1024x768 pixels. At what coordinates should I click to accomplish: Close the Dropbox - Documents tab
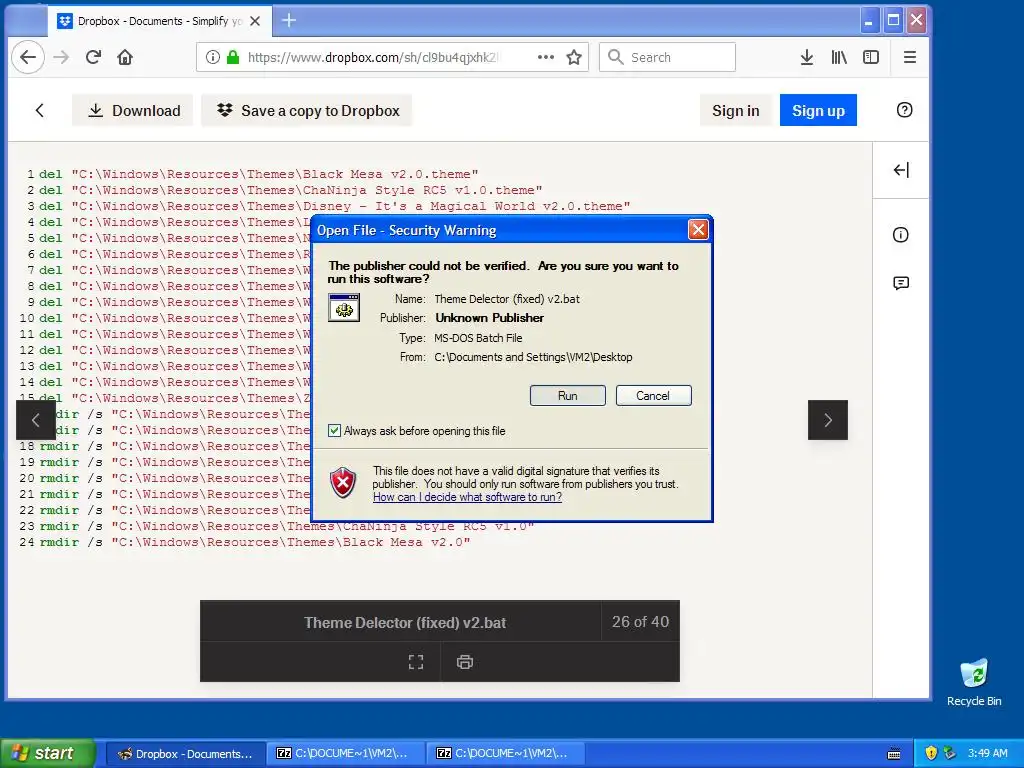point(255,21)
